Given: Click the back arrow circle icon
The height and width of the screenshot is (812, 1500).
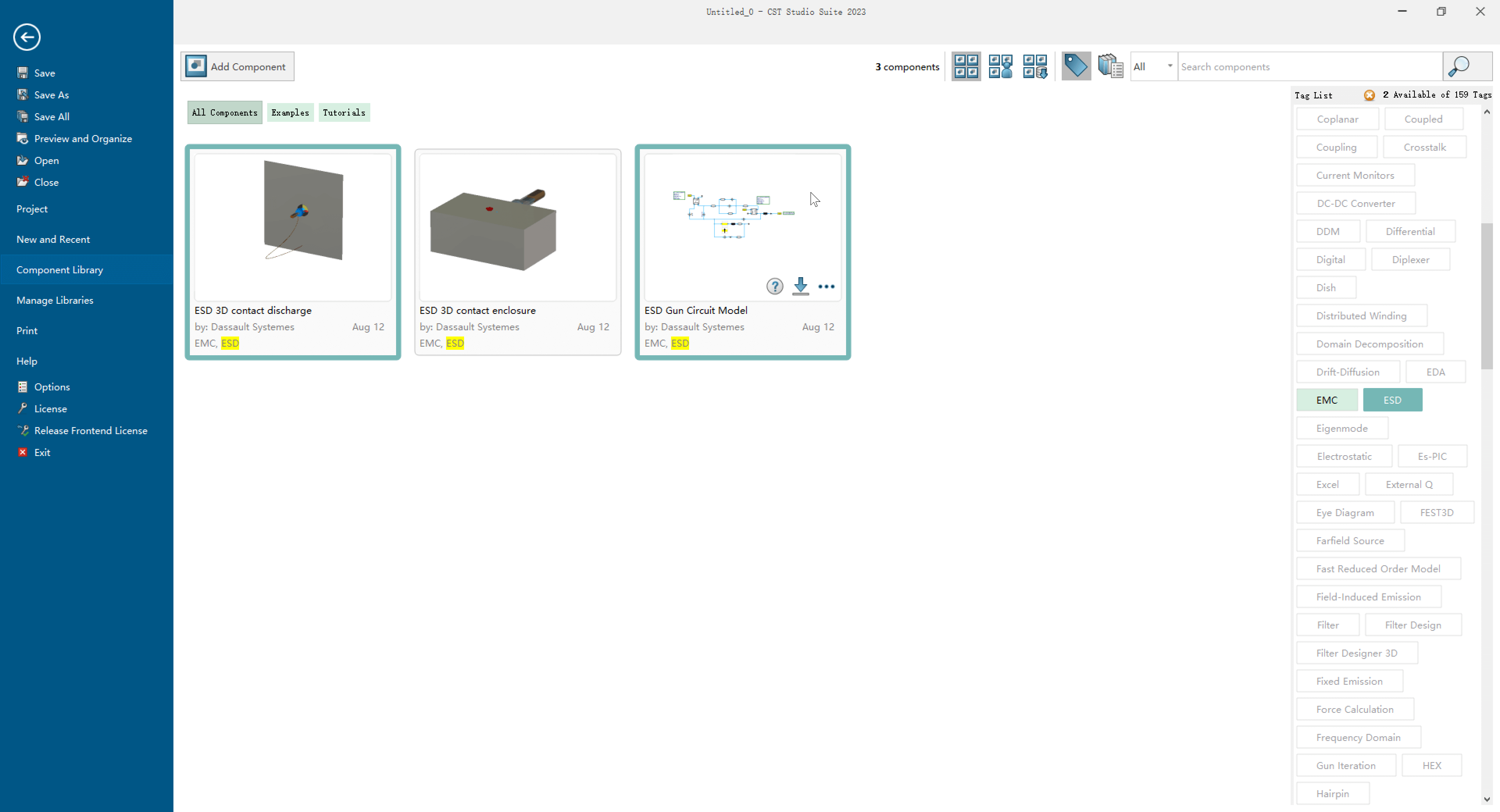Looking at the screenshot, I should 27,37.
